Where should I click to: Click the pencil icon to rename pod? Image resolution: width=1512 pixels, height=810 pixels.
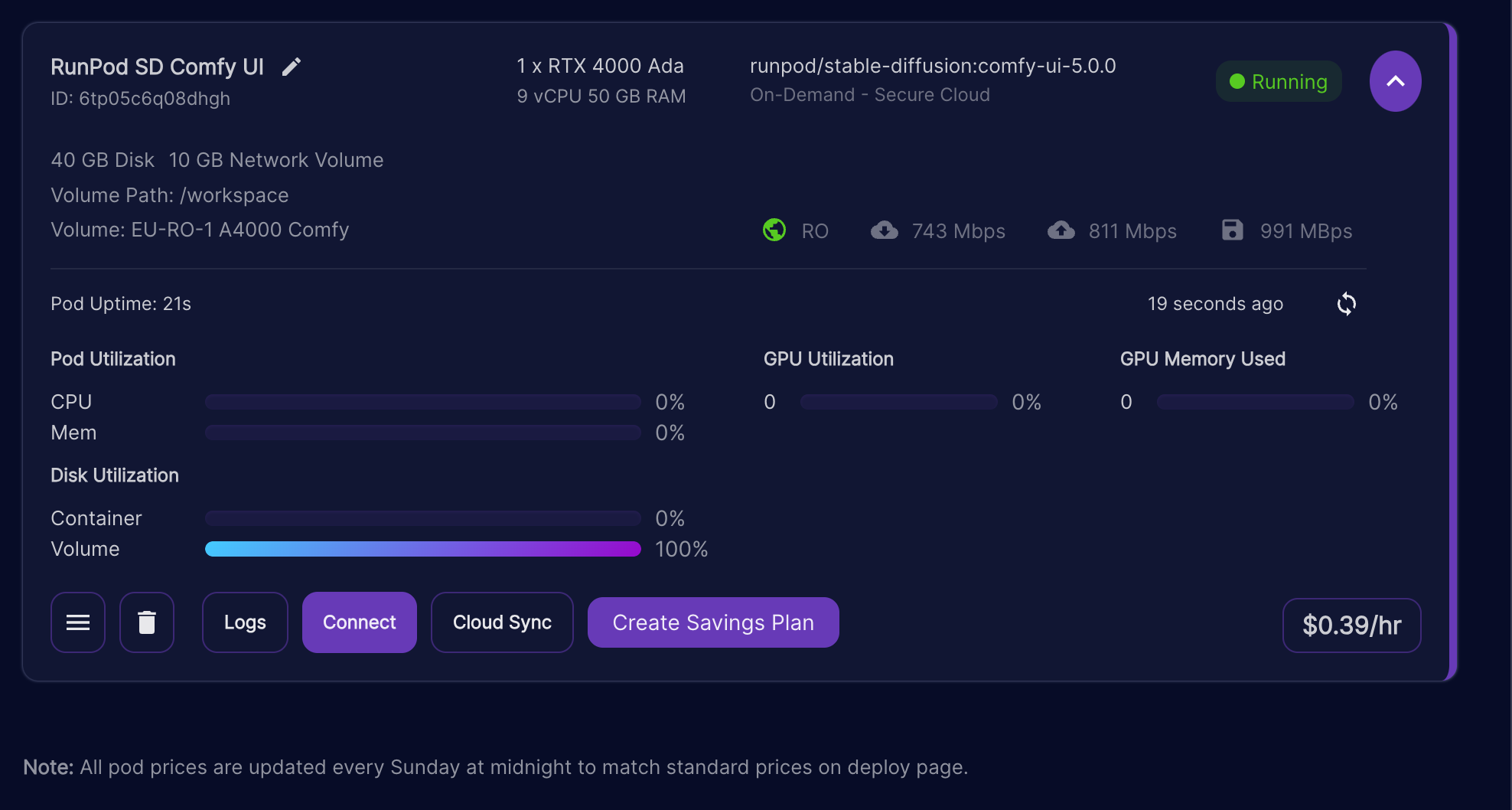pyautogui.click(x=292, y=67)
